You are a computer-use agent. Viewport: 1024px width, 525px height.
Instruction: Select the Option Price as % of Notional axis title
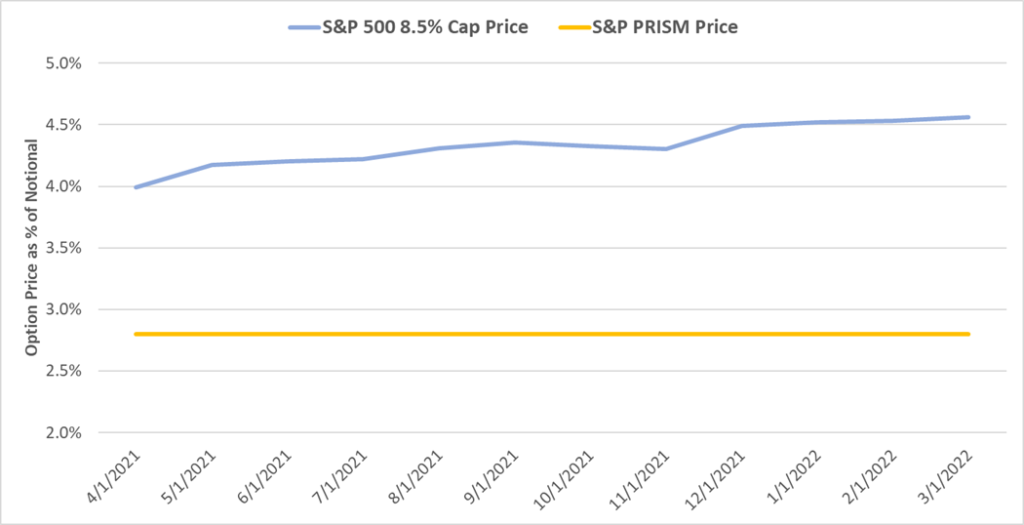coord(31,248)
